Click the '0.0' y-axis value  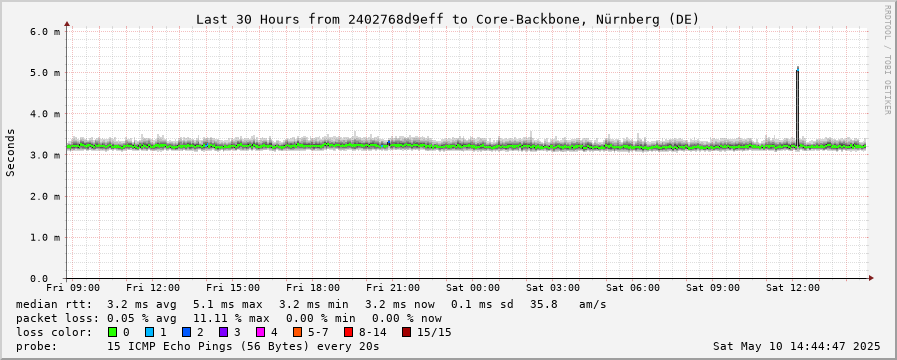click(38, 279)
